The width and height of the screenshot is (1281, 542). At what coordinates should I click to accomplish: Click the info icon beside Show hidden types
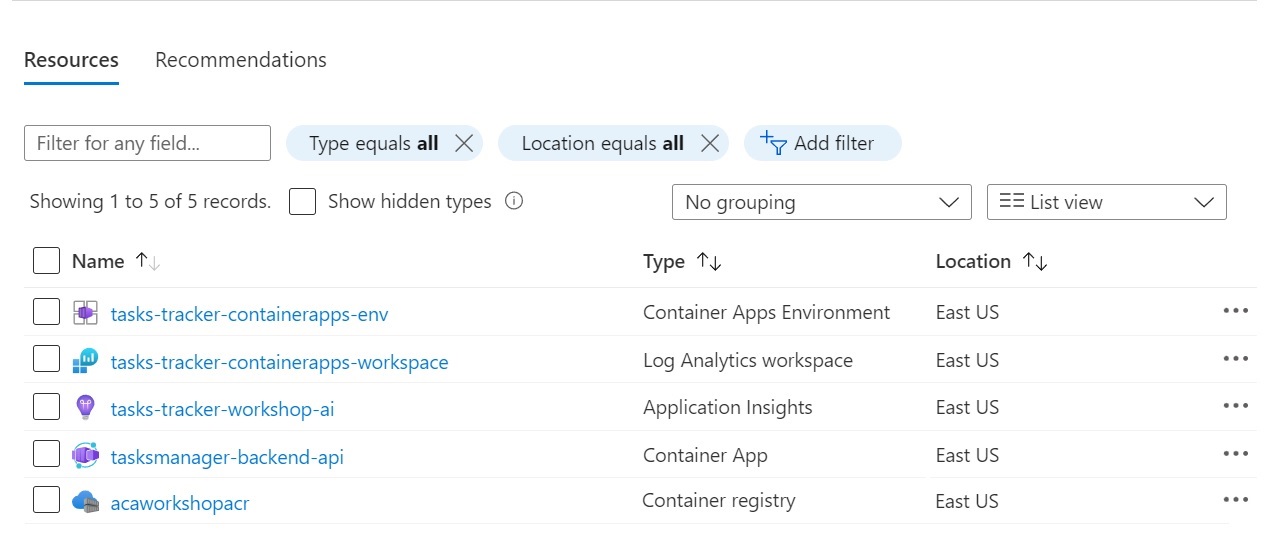(x=514, y=201)
